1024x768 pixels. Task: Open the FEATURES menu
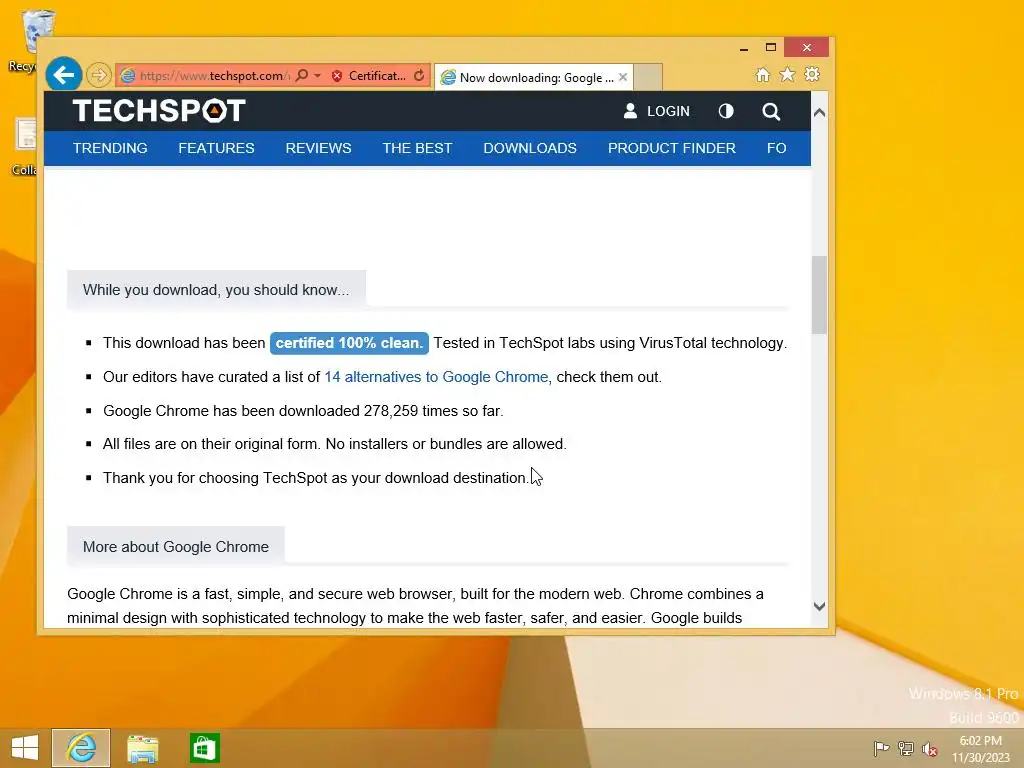pyautogui.click(x=216, y=148)
